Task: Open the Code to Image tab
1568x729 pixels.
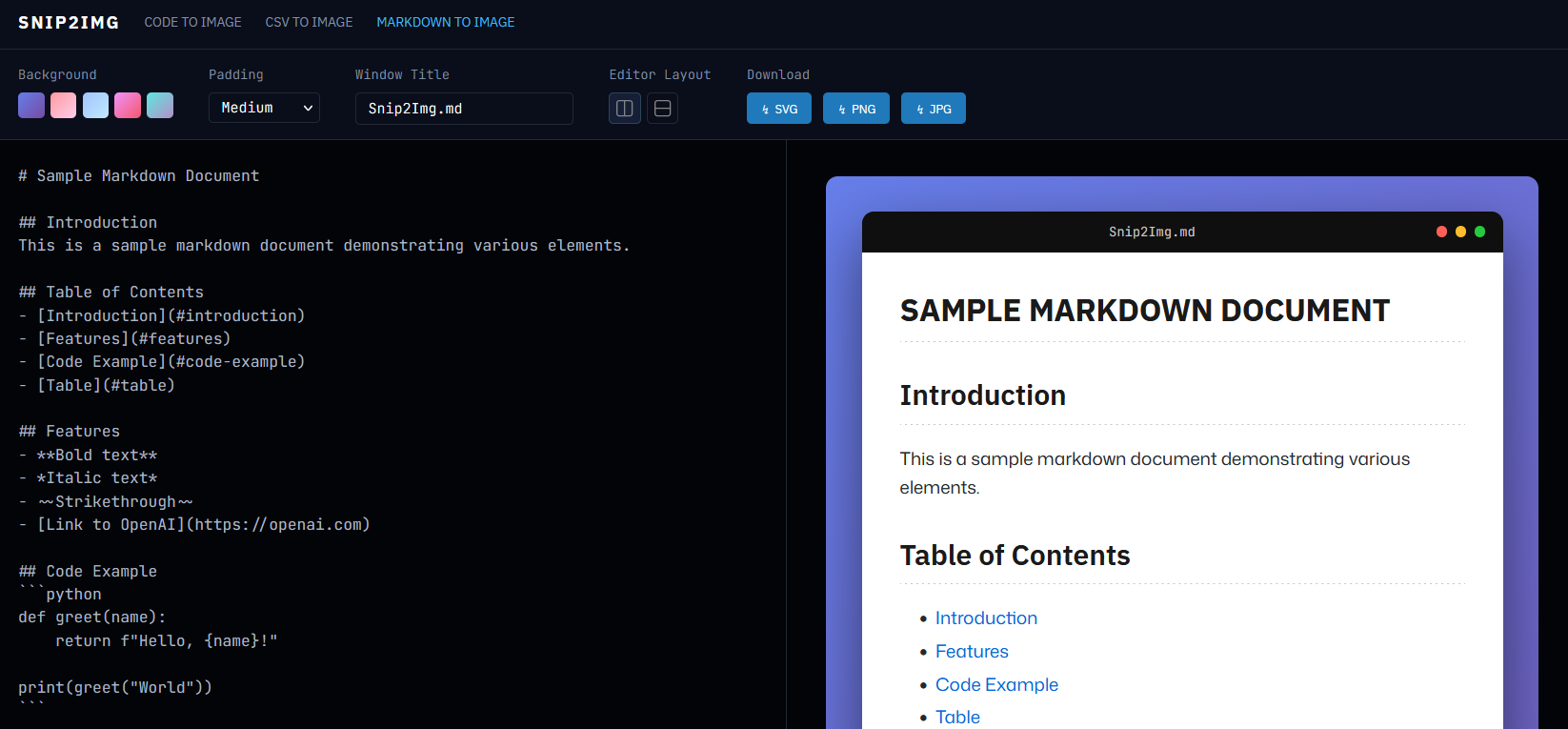Action: (x=192, y=22)
